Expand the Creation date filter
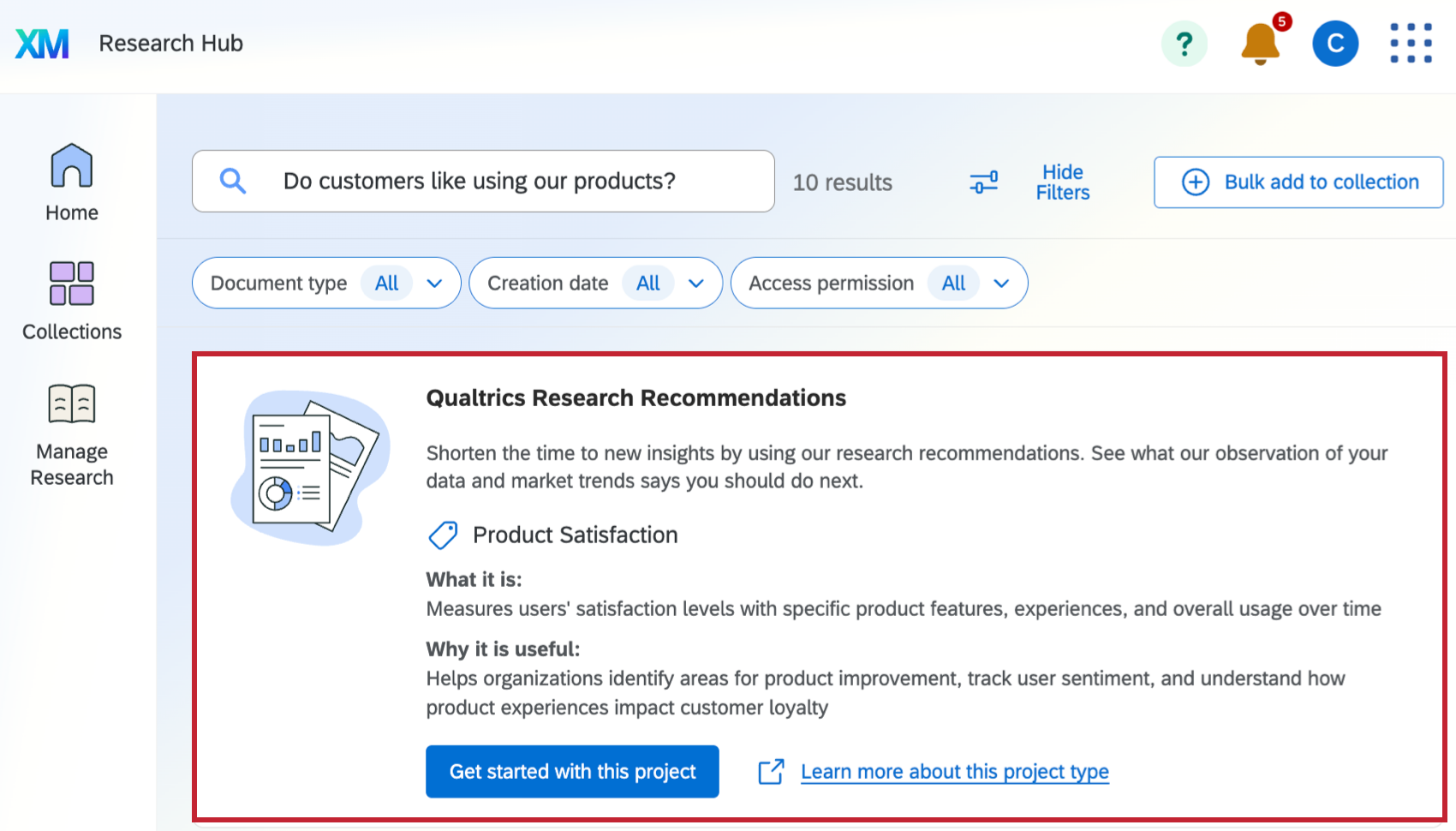Image resolution: width=1456 pixels, height=831 pixels. tap(595, 283)
